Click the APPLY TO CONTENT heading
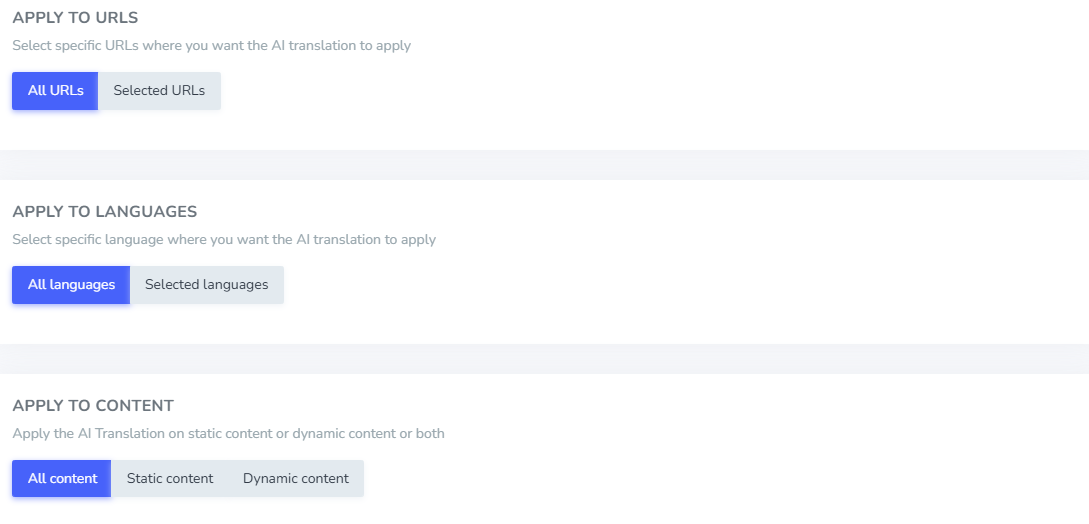This screenshot has width=1089, height=524. 93,406
